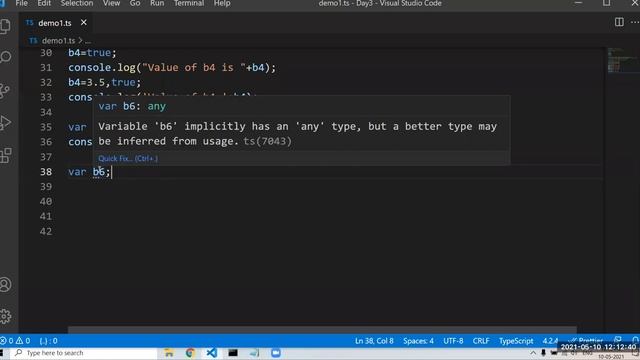Open Run and Debug view

6,122
